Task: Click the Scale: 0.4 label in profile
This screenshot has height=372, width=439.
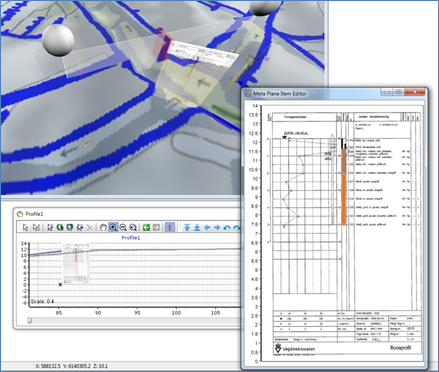Action: click(42, 301)
